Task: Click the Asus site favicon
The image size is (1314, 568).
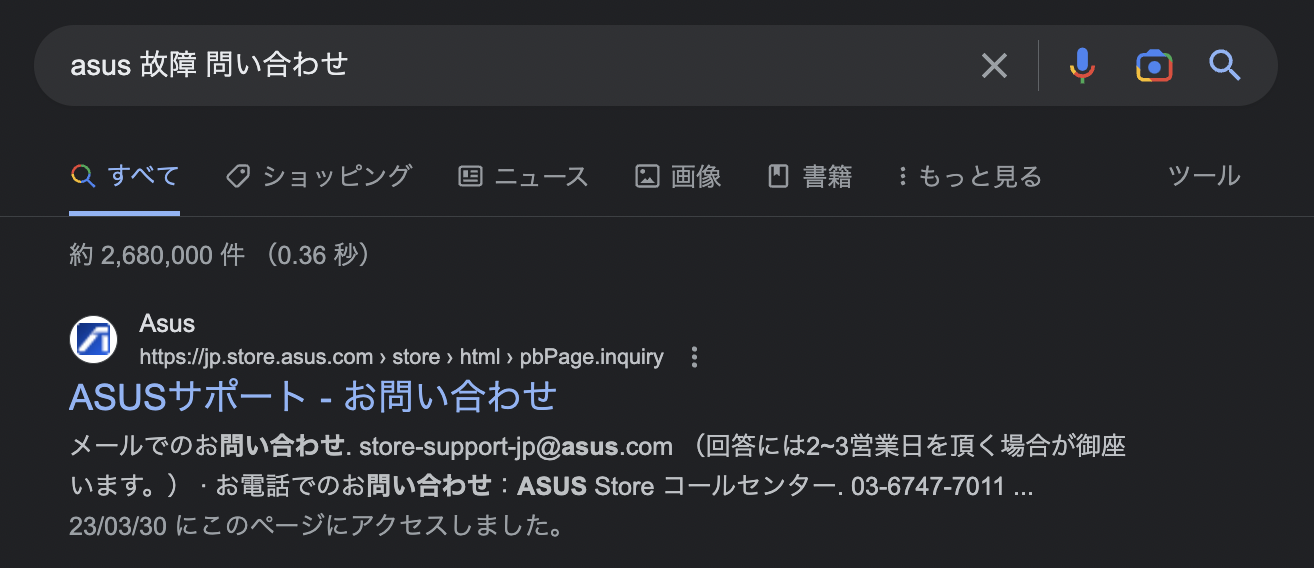Action: (93, 340)
